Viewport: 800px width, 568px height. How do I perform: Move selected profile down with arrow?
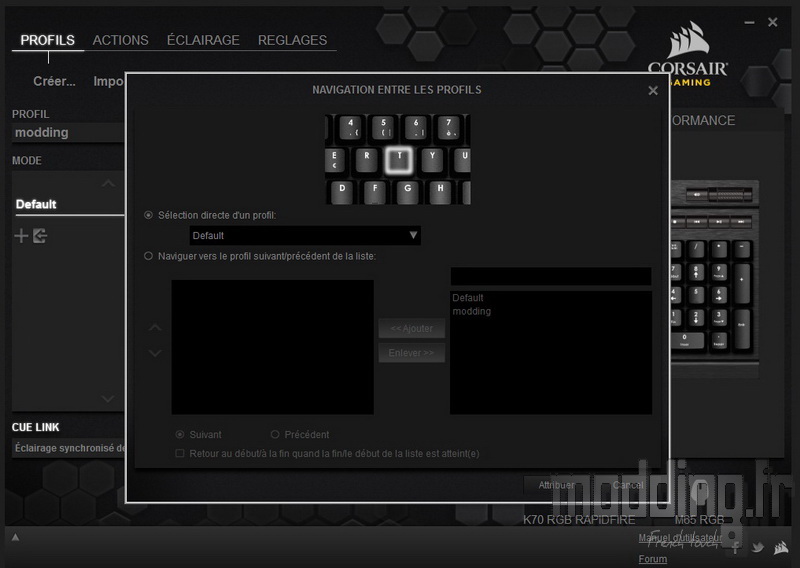pos(155,353)
